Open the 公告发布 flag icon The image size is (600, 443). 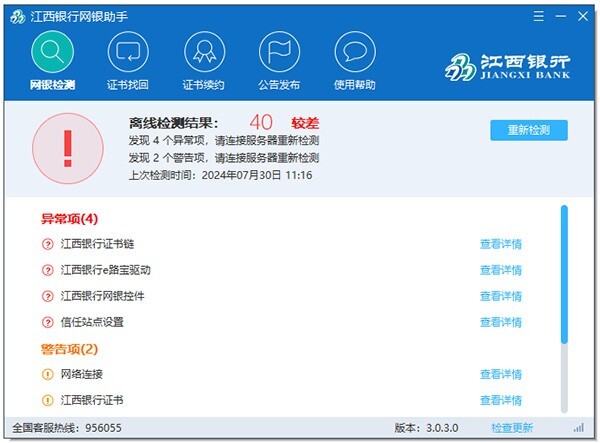279,52
